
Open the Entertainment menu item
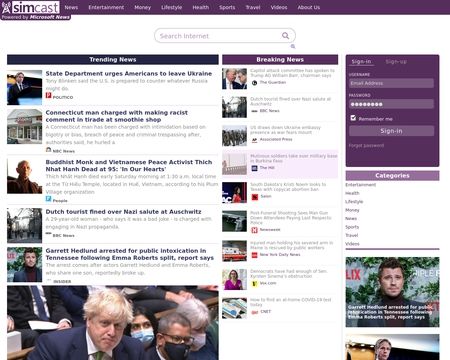106,7
